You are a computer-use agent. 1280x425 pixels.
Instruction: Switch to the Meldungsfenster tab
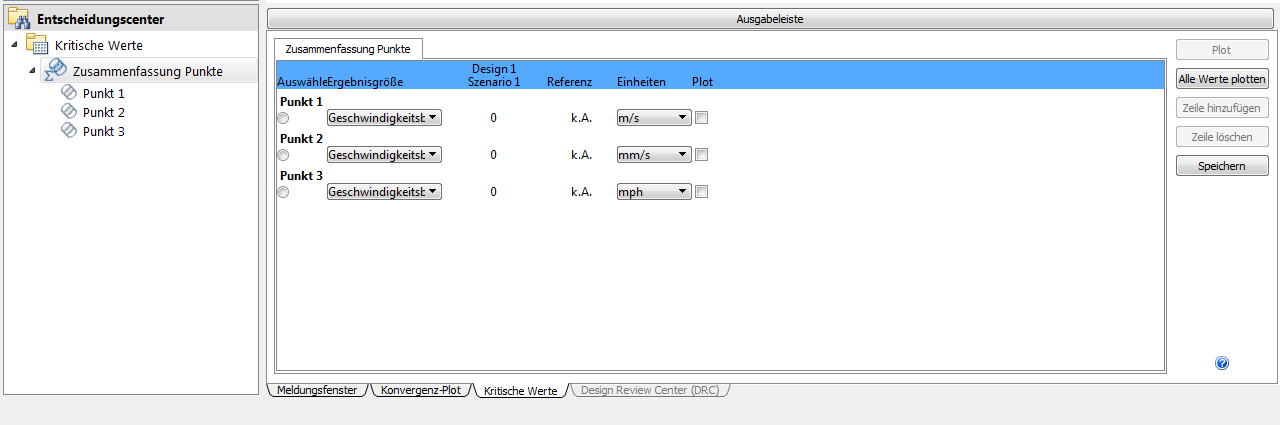point(316,390)
